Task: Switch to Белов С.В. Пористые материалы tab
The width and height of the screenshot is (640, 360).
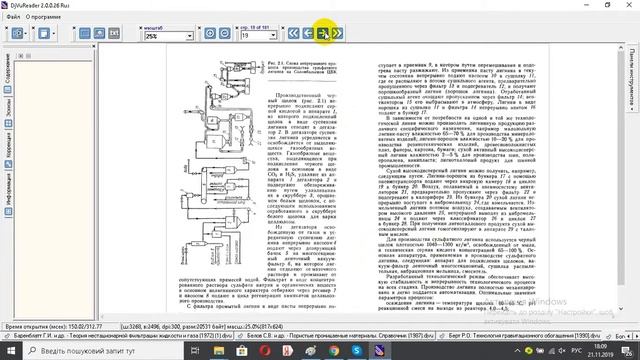Action: [335, 336]
